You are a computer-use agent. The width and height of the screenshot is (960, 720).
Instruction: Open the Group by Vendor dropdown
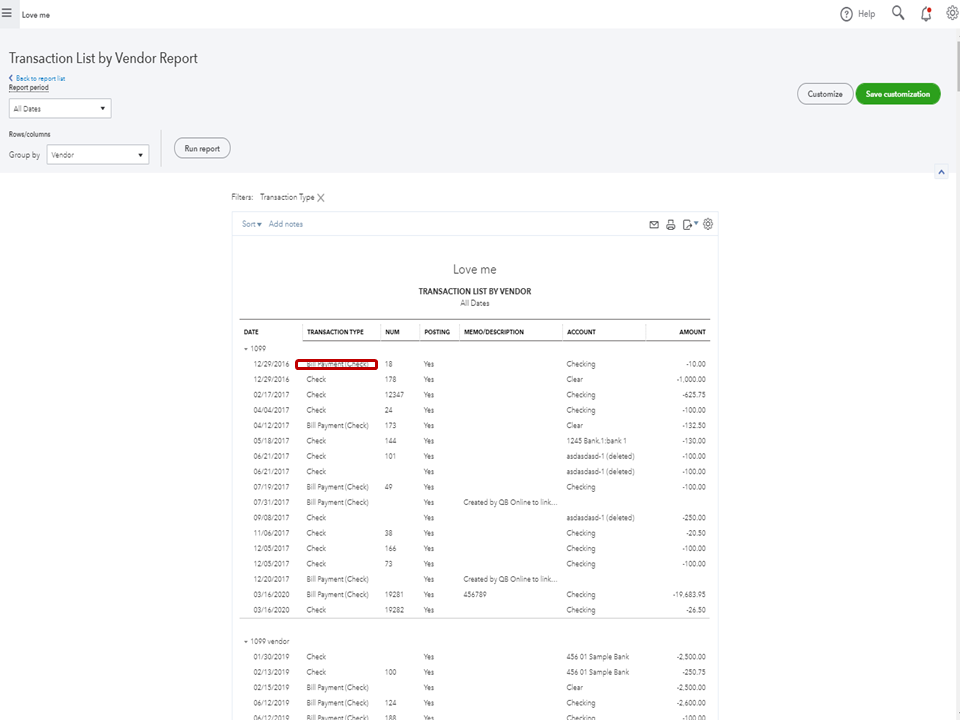(98, 155)
